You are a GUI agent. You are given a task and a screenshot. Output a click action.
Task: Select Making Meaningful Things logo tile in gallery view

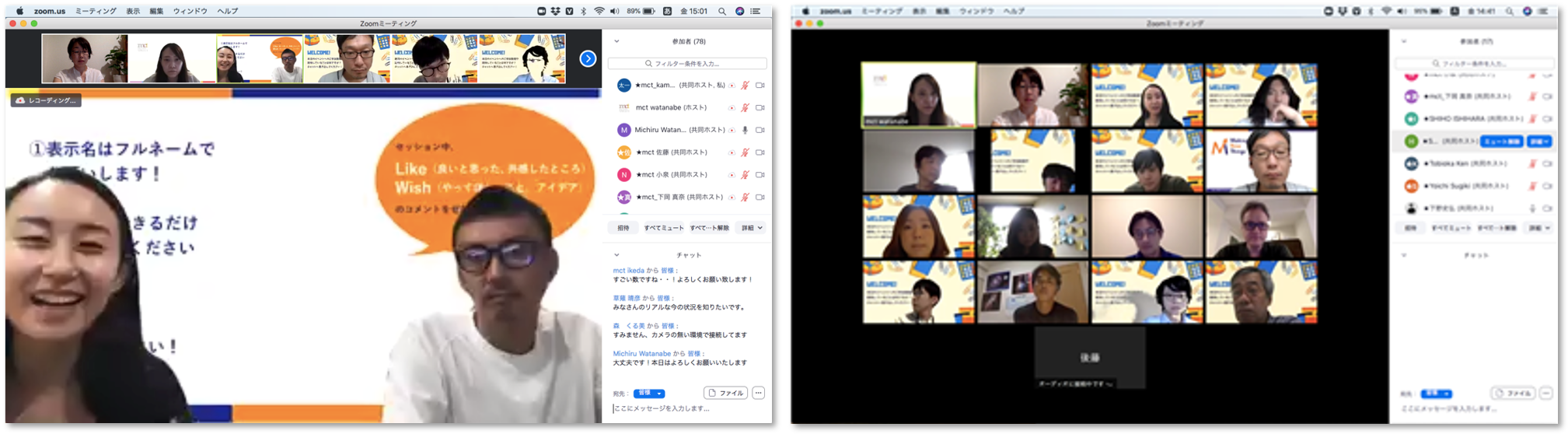click(1261, 161)
